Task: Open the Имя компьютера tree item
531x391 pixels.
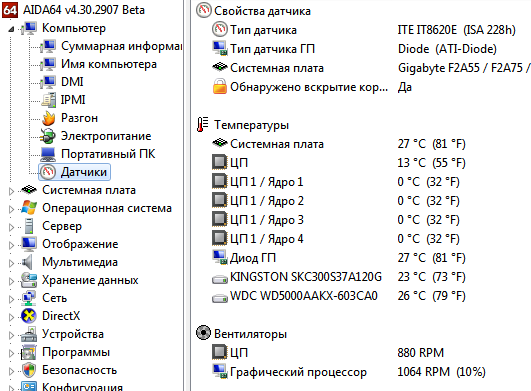Action: (x=109, y=64)
